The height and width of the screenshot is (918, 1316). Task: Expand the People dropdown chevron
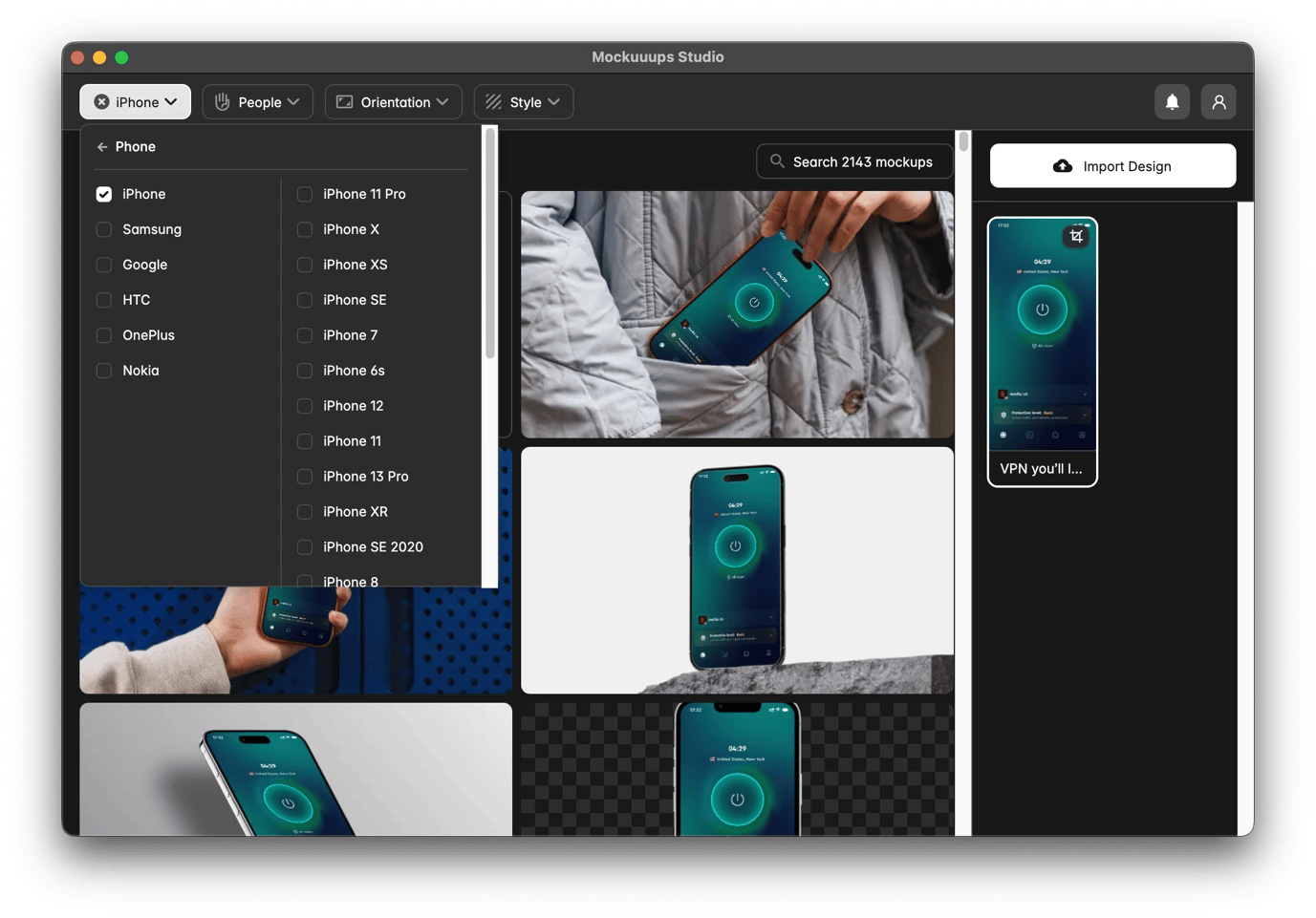(293, 102)
